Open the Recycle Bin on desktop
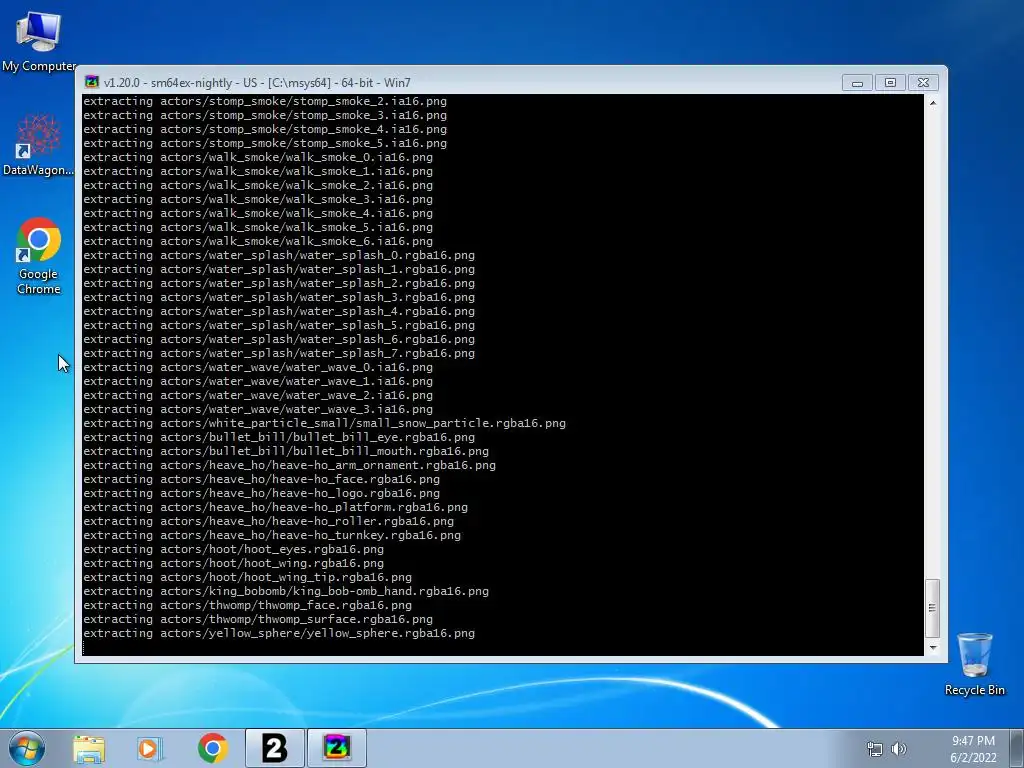This screenshot has width=1024, height=768. coord(974,664)
